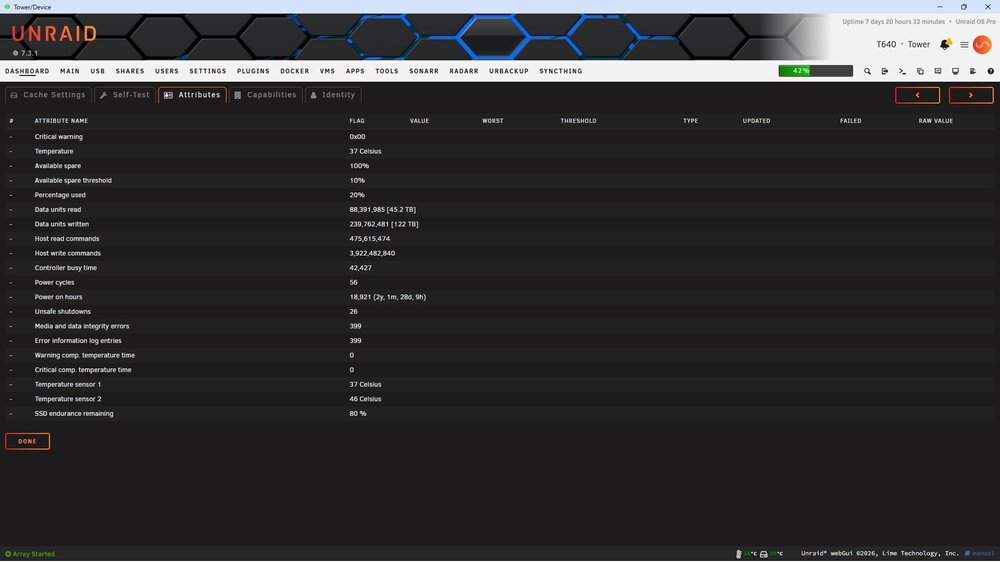This screenshot has width=1000, height=562.
Task: Select the Attributes tab
Action: [192, 95]
